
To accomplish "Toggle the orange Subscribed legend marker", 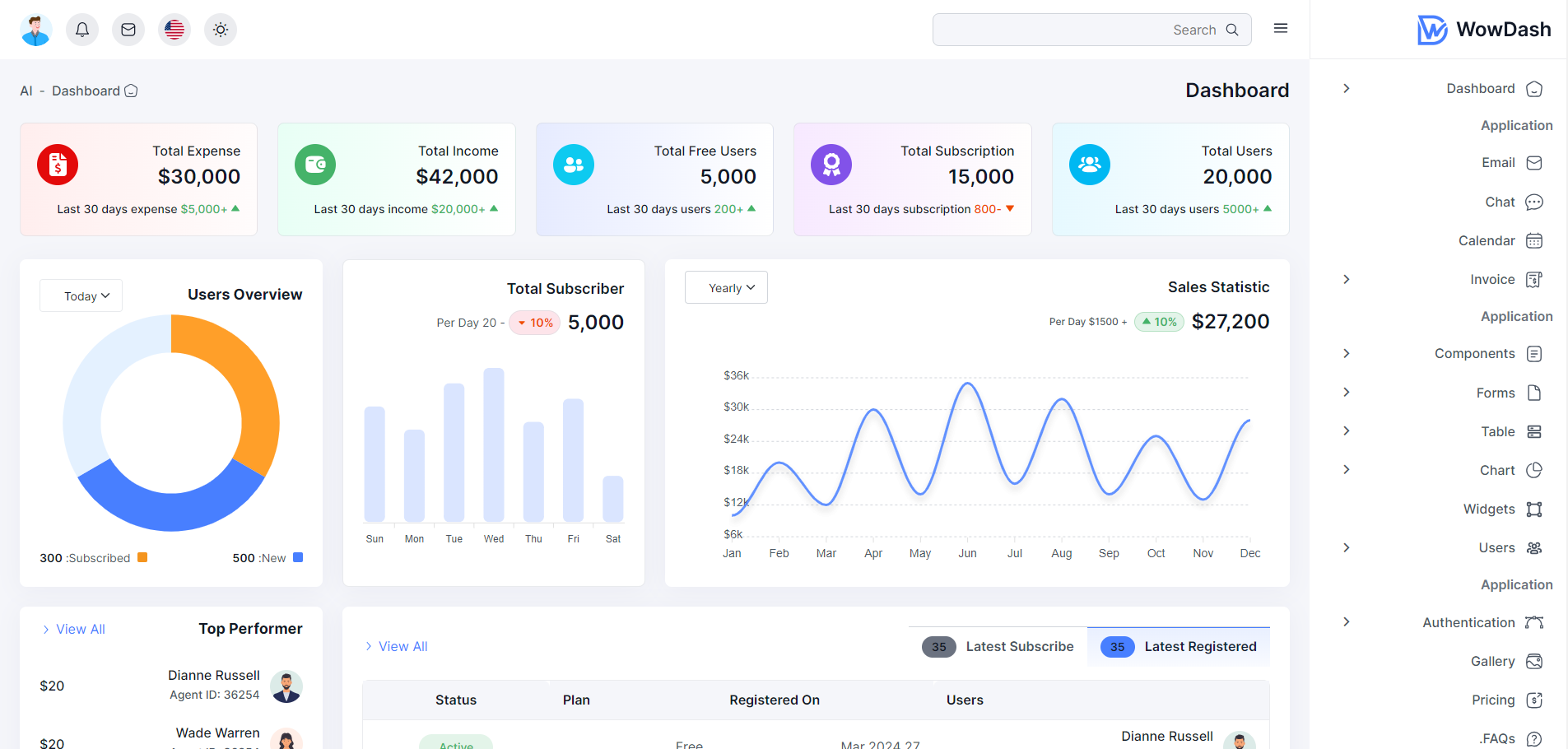I will point(142,558).
